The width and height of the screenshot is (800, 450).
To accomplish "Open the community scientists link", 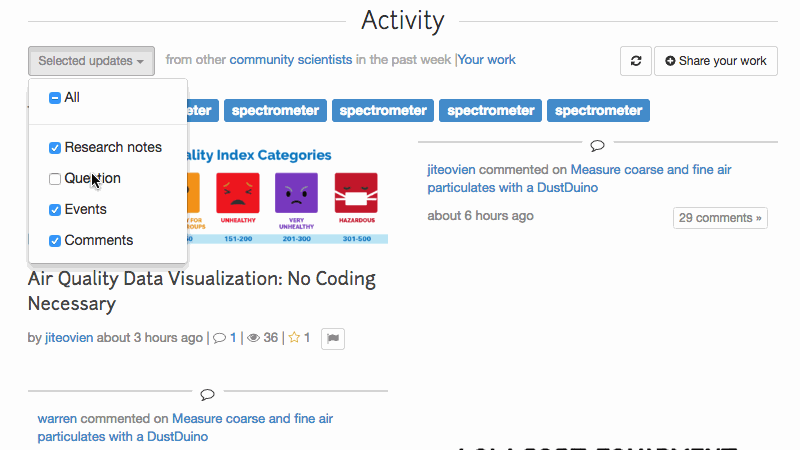I will click(291, 60).
